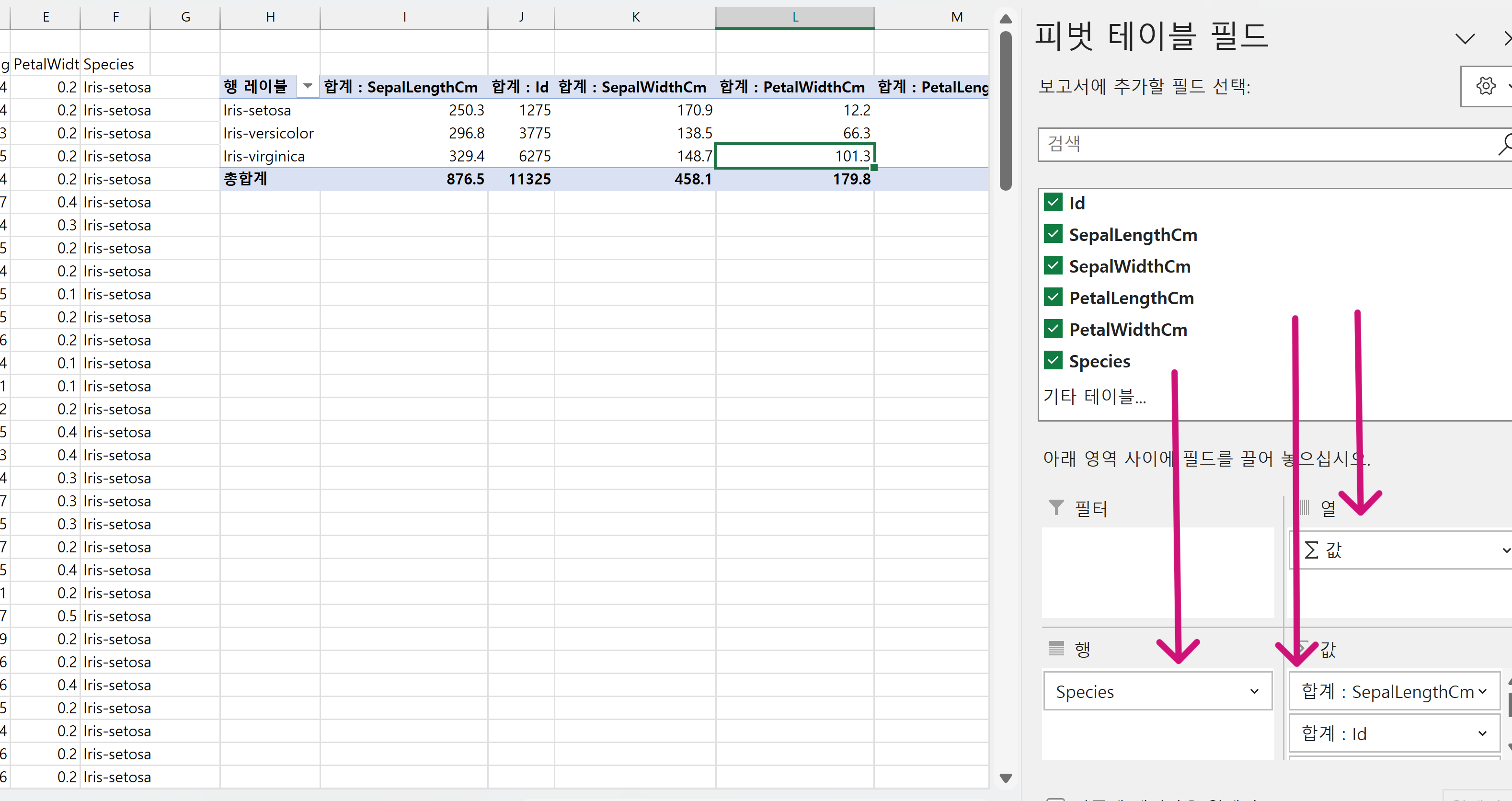The image size is (1512, 801).
Task: Click the scroll up arrow of the sheet
Action: pos(1006,19)
